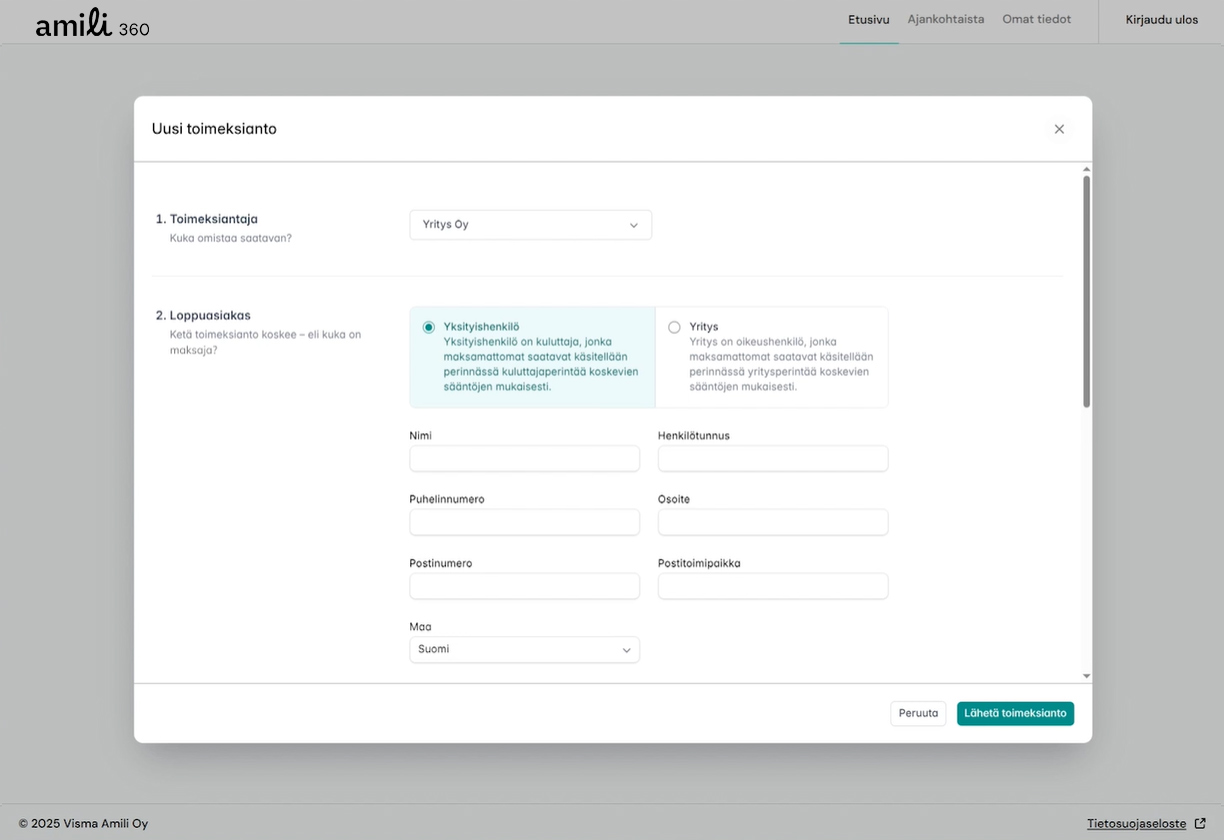Open the Tietosuojaseloste link
The width and height of the screenshot is (1224, 840).
point(1136,824)
